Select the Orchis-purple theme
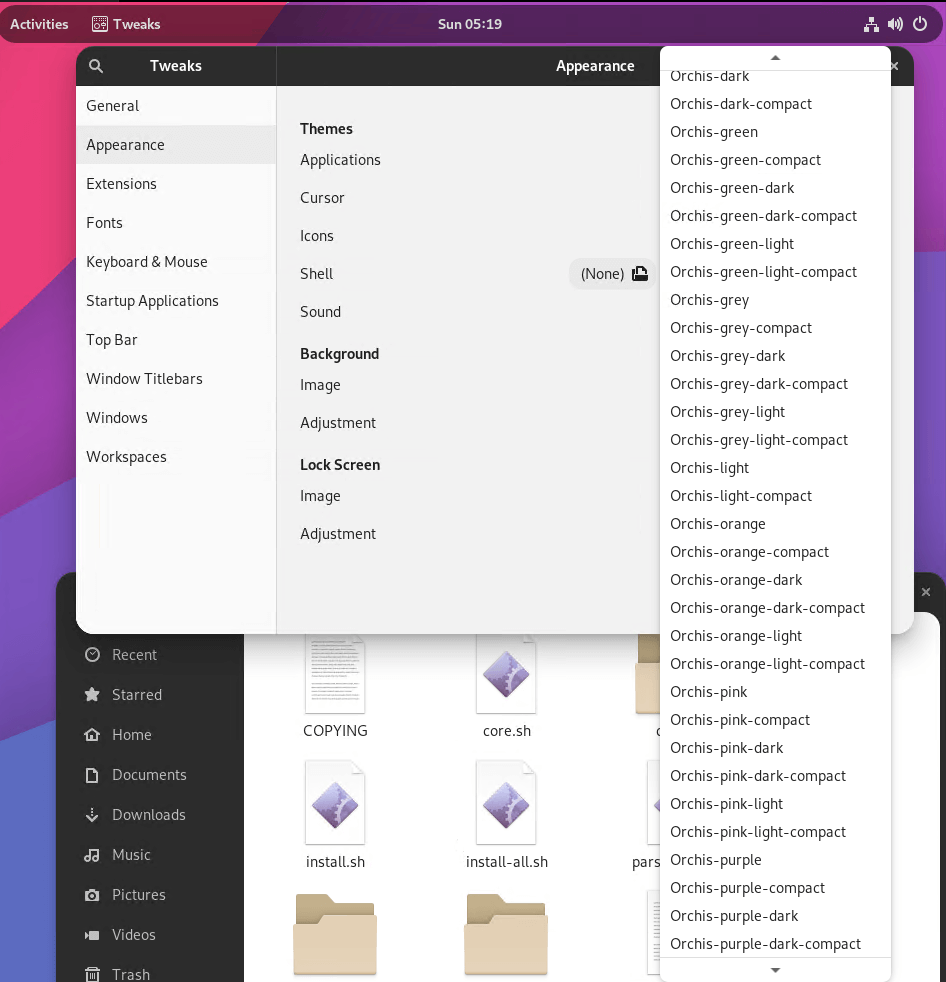The height and width of the screenshot is (982, 946). (716, 859)
